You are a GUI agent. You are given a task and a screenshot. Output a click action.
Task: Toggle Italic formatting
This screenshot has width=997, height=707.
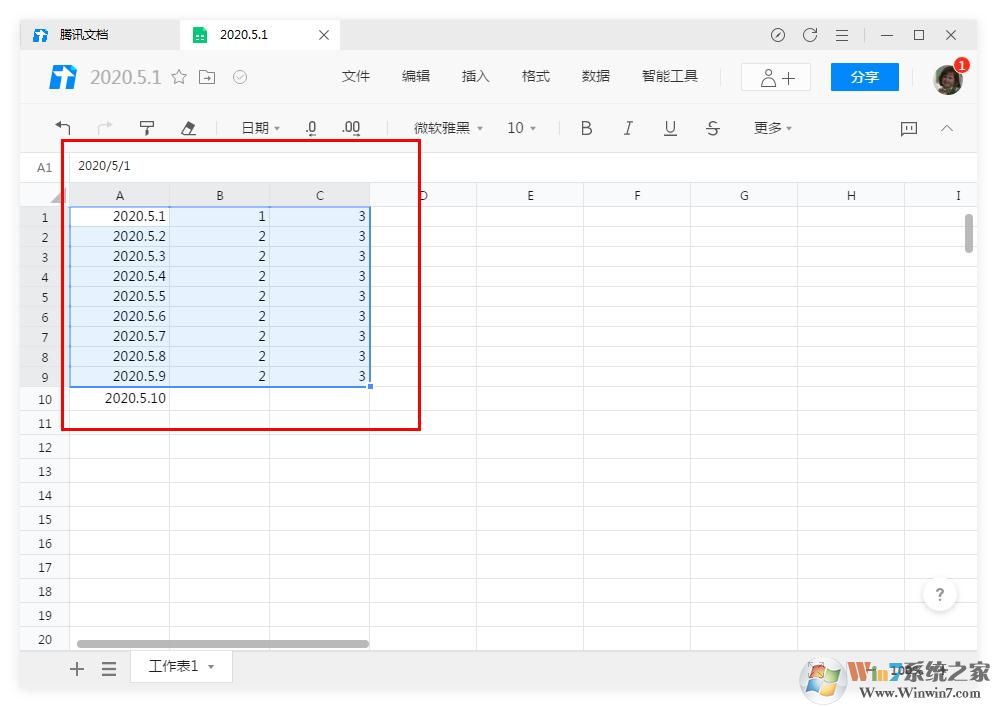click(628, 128)
